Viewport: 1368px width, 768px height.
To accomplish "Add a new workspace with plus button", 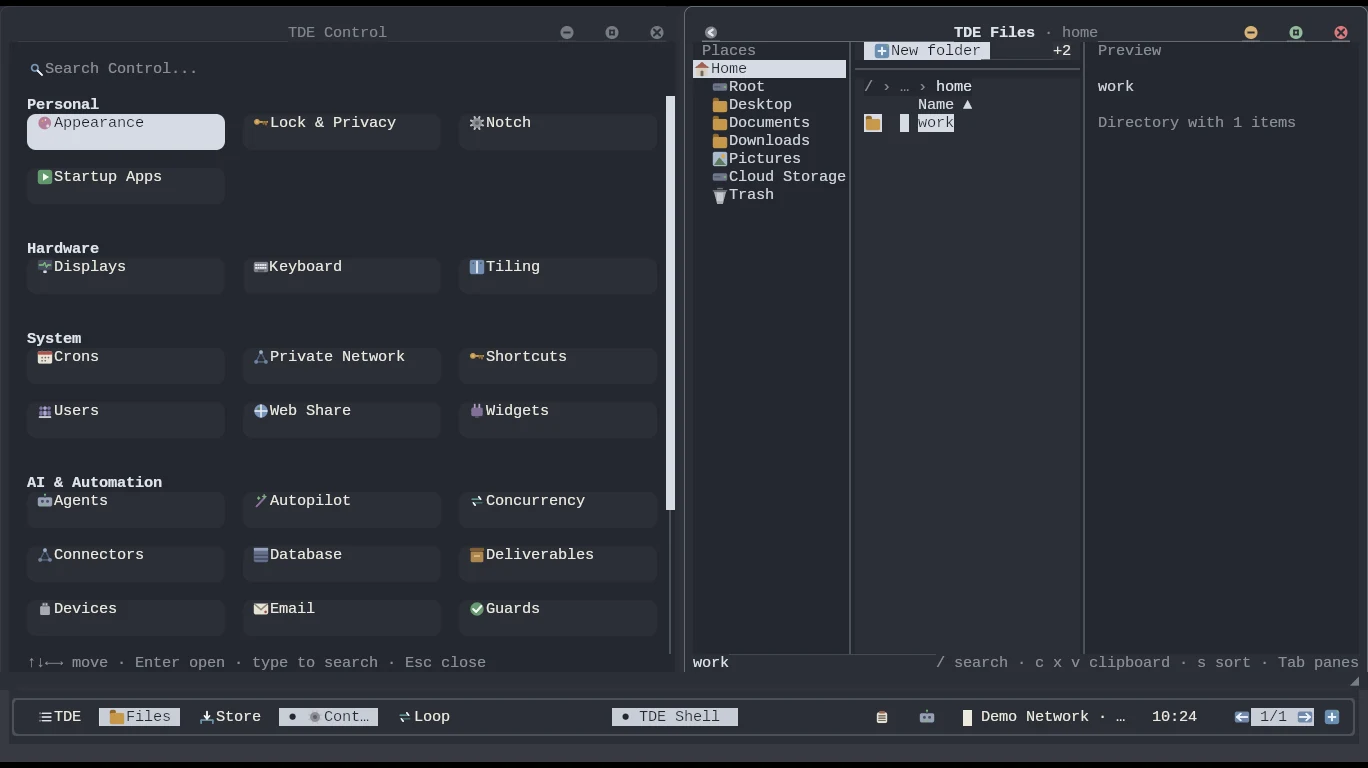I will pos(1332,717).
